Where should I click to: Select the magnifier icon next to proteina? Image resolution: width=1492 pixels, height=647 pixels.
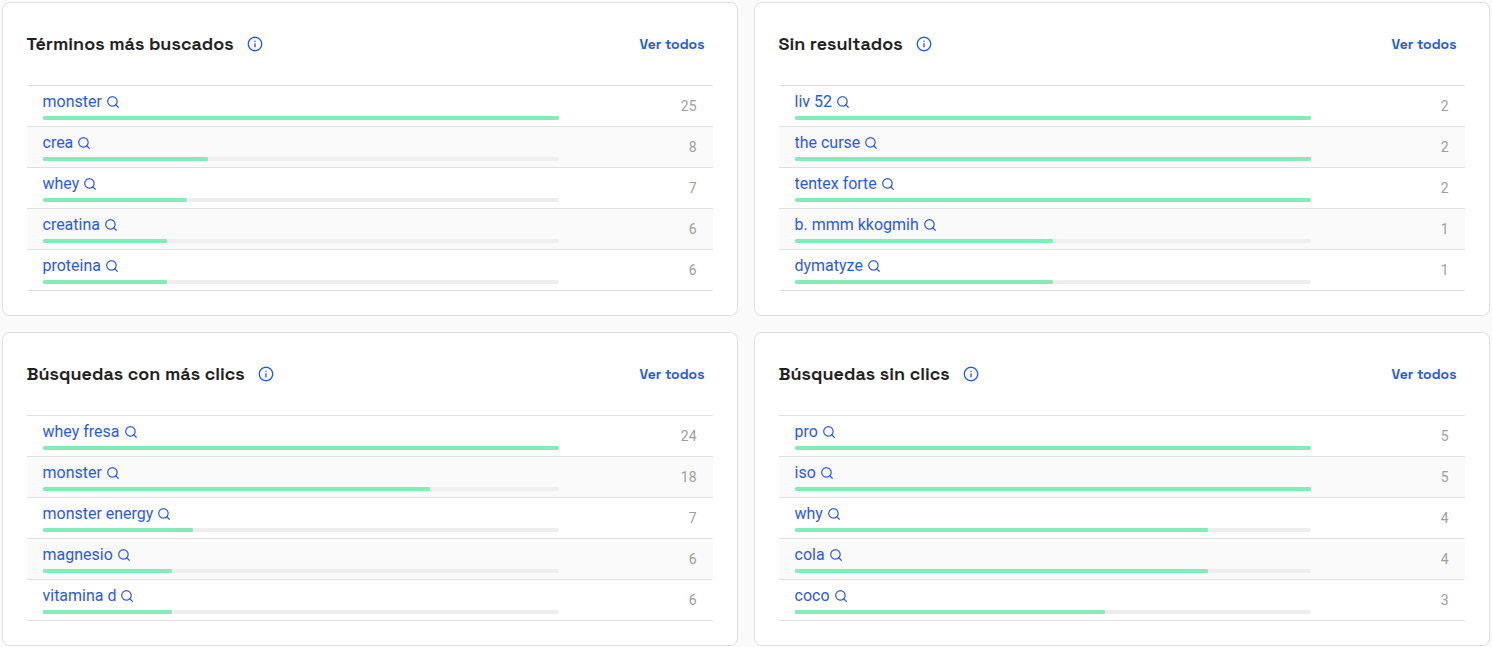(x=112, y=266)
